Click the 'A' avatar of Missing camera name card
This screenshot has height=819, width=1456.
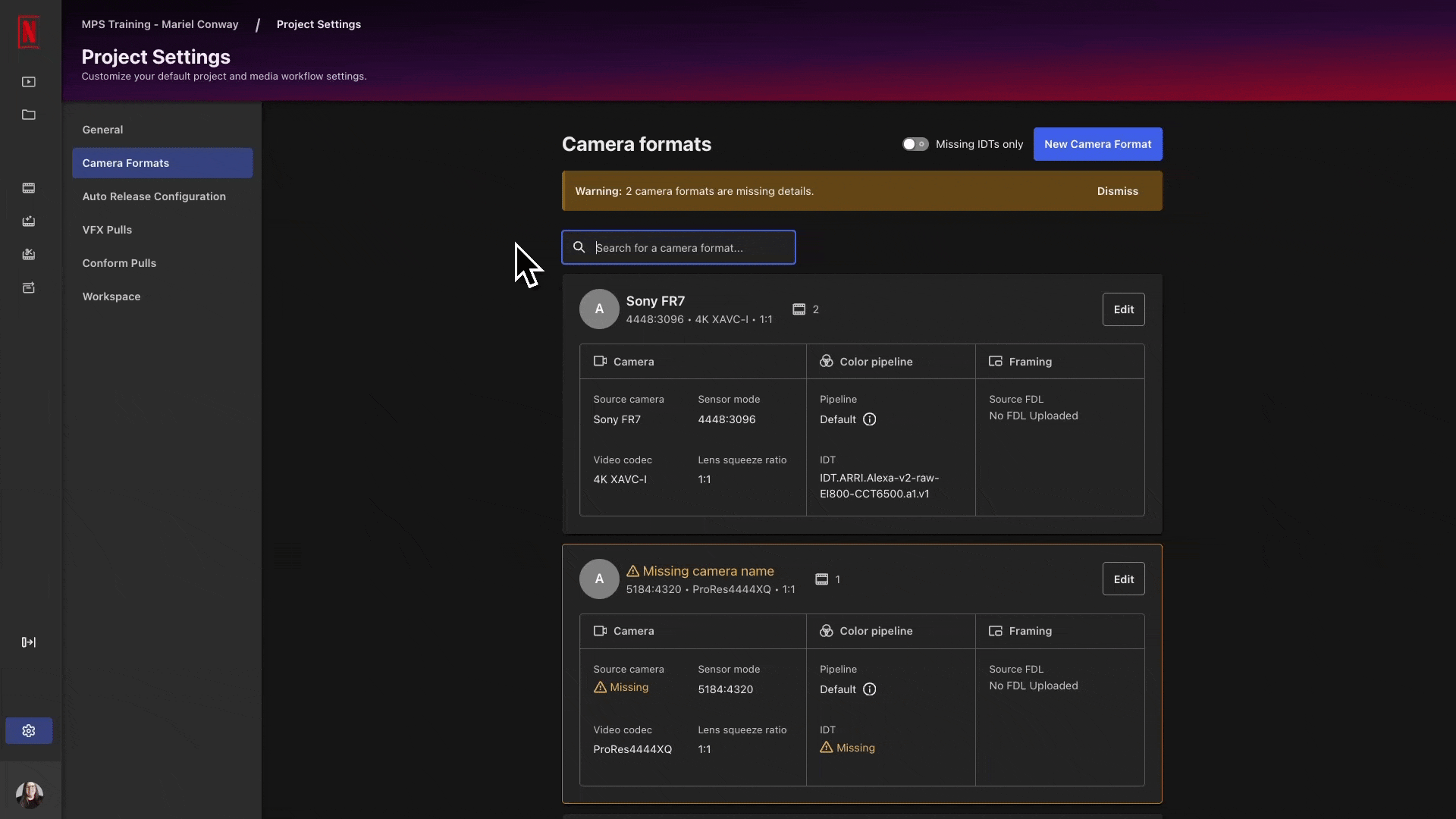(599, 579)
